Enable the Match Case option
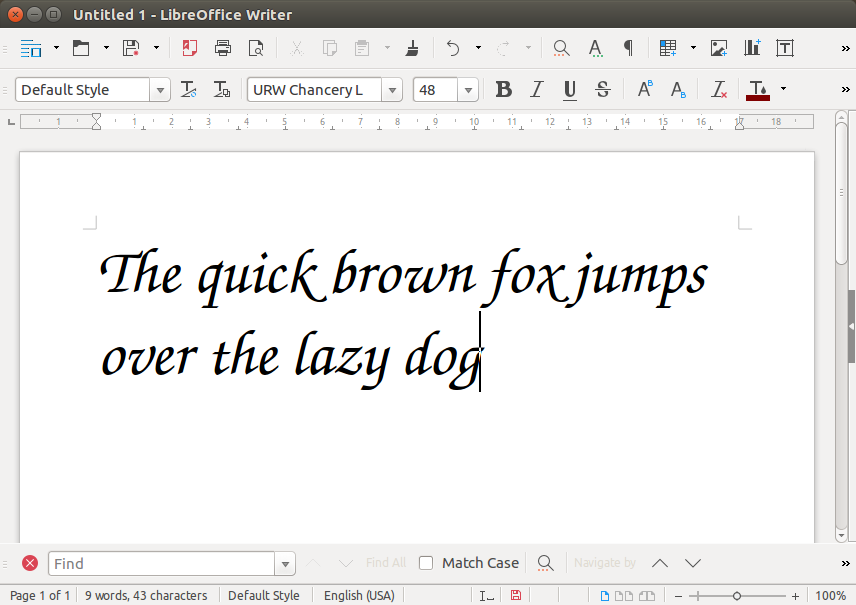Screen dimensions: 856x605 426,563
